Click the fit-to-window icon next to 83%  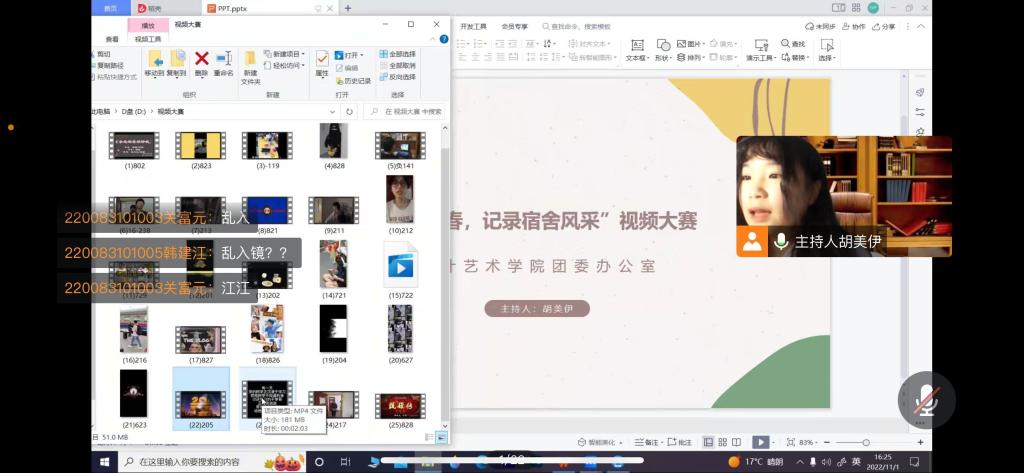(791, 442)
